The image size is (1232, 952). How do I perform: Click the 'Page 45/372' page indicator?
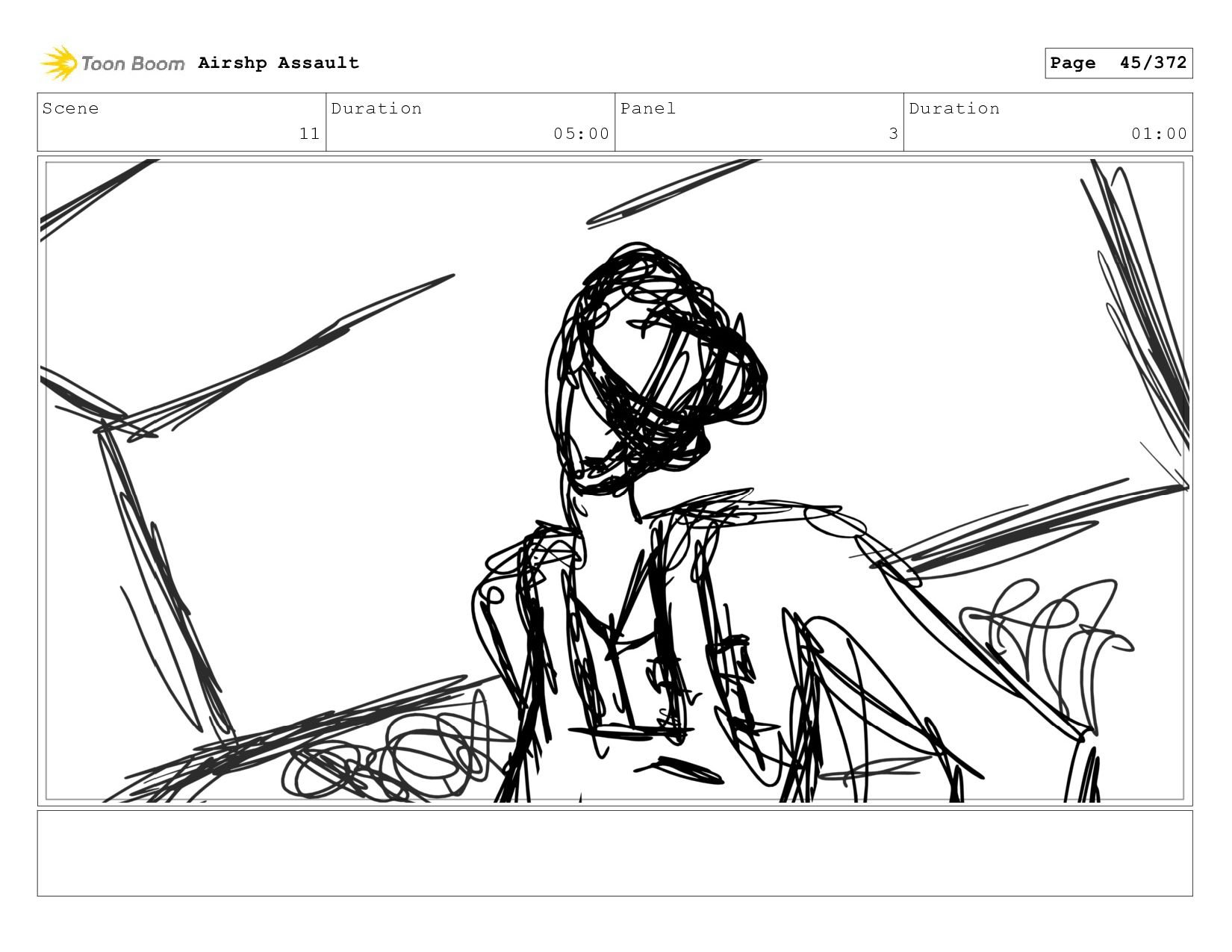(x=1119, y=63)
